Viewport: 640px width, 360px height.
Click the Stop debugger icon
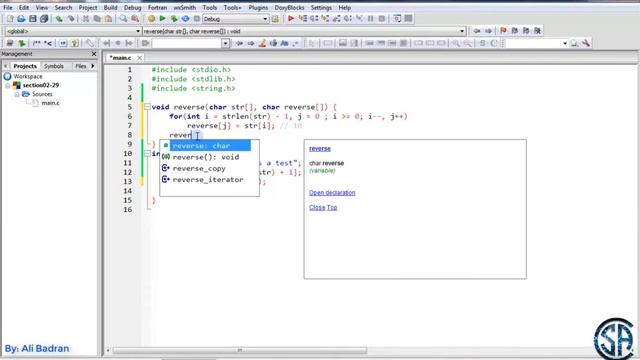click(382, 19)
